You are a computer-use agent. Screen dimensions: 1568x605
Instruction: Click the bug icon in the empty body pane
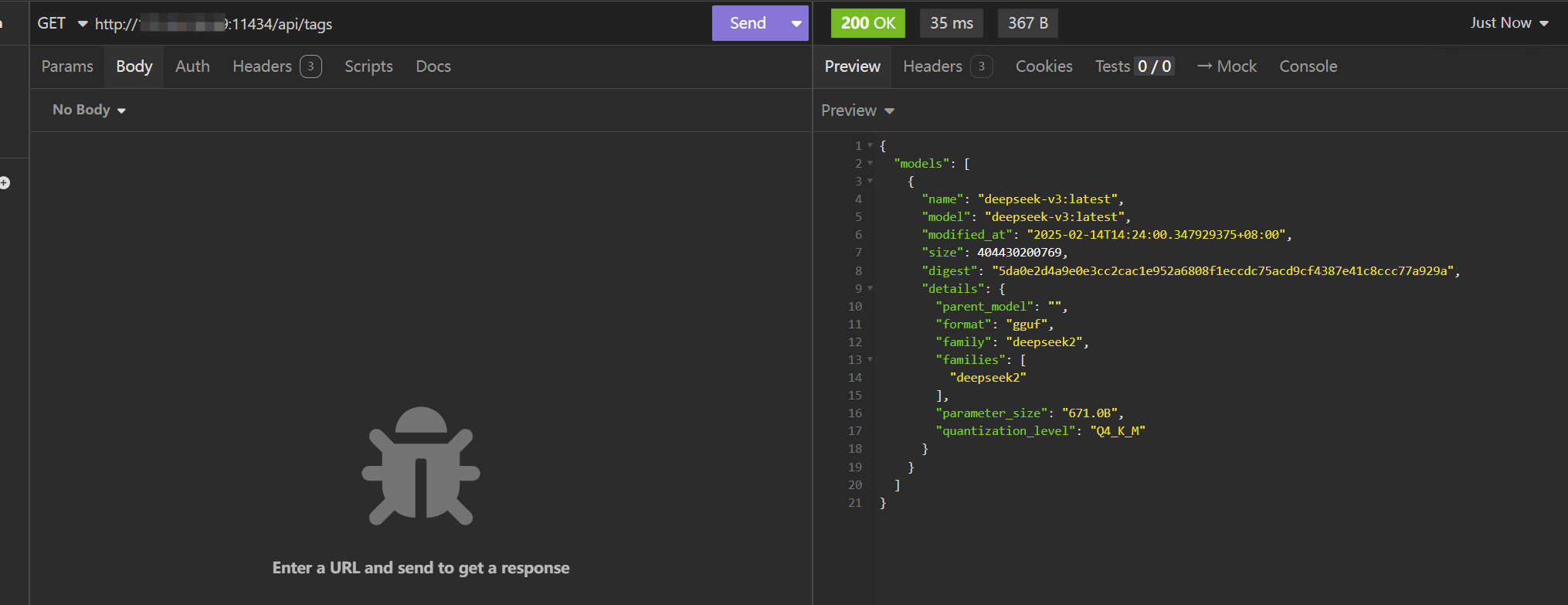tap(421, 467)
